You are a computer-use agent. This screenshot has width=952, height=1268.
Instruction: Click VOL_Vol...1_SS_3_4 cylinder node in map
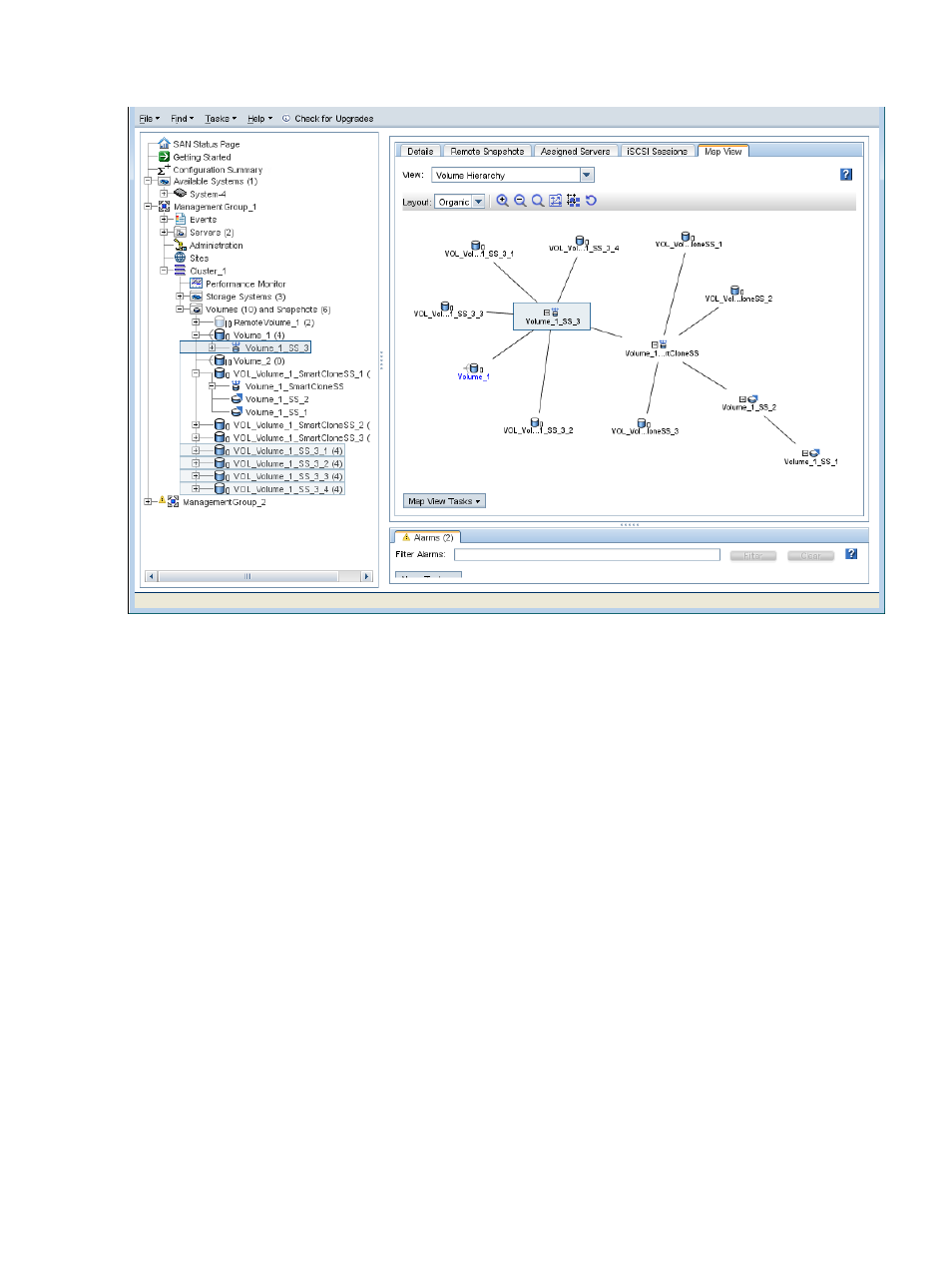click(583, 244)
